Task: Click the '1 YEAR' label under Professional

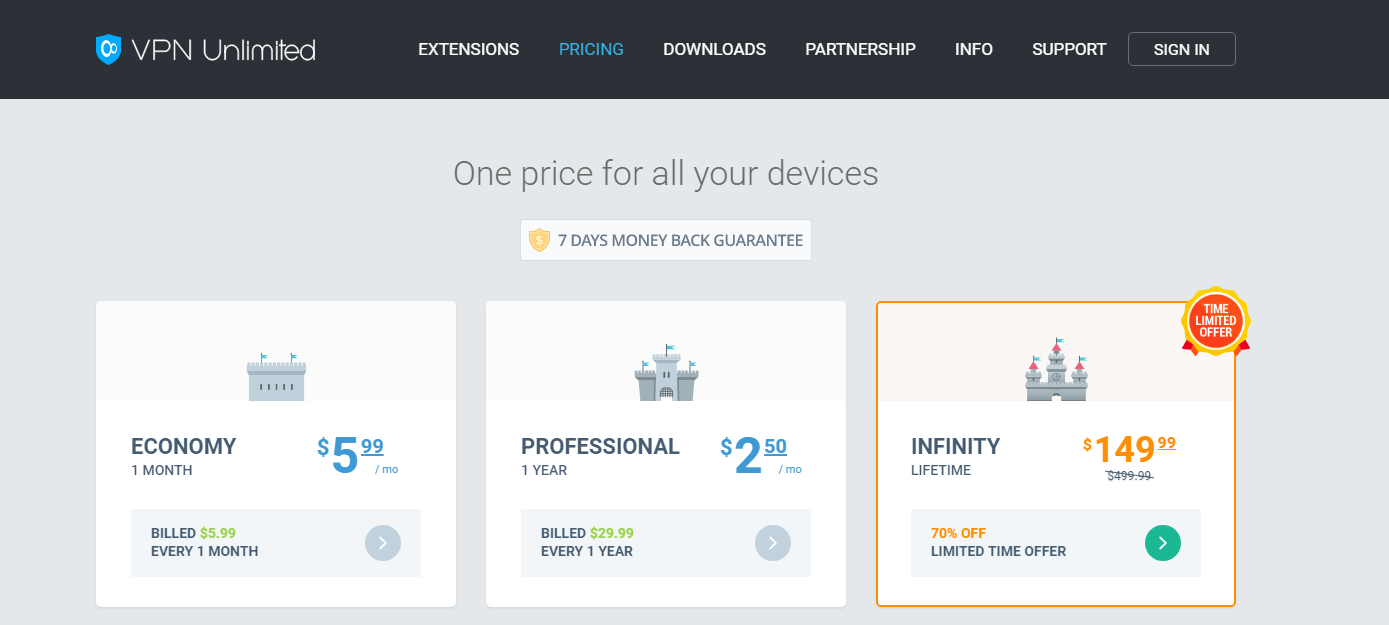Action: coord(544,470)
